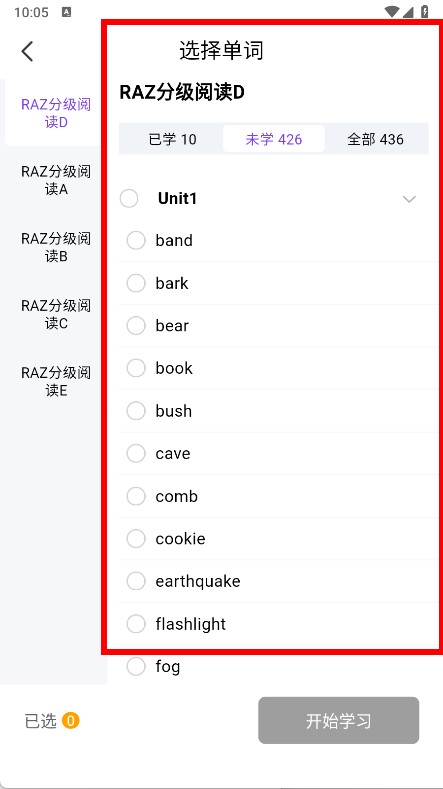
Task: Check the flashlight circle
Action: (136, 624)
